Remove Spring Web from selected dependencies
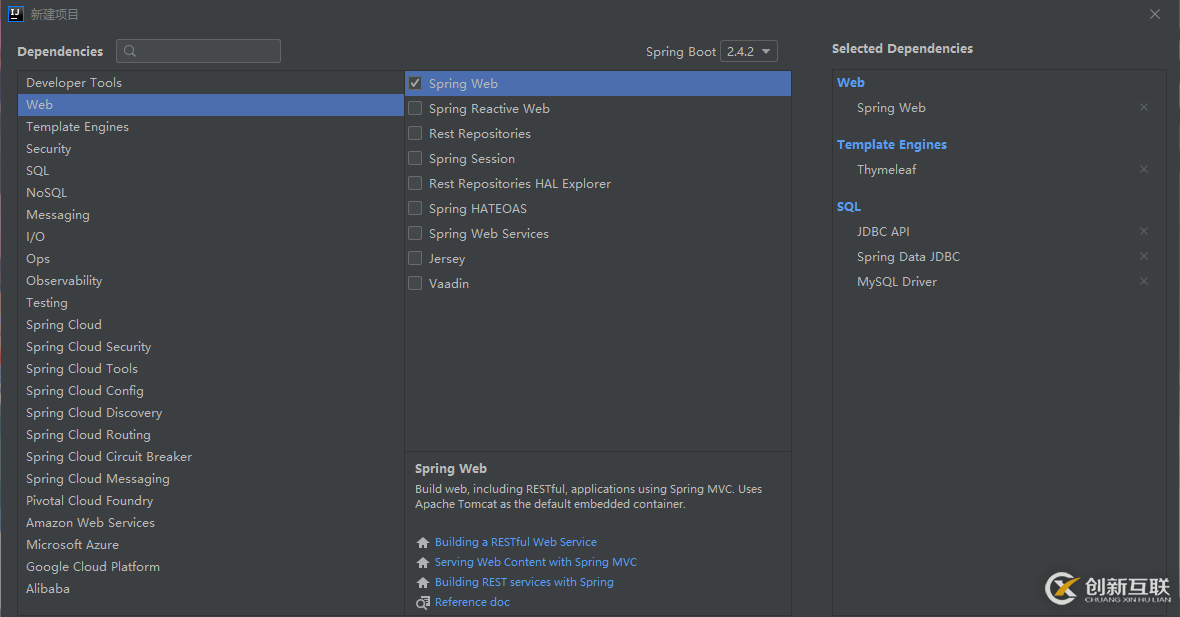 pyautogui.click(x=1144, y=108)
